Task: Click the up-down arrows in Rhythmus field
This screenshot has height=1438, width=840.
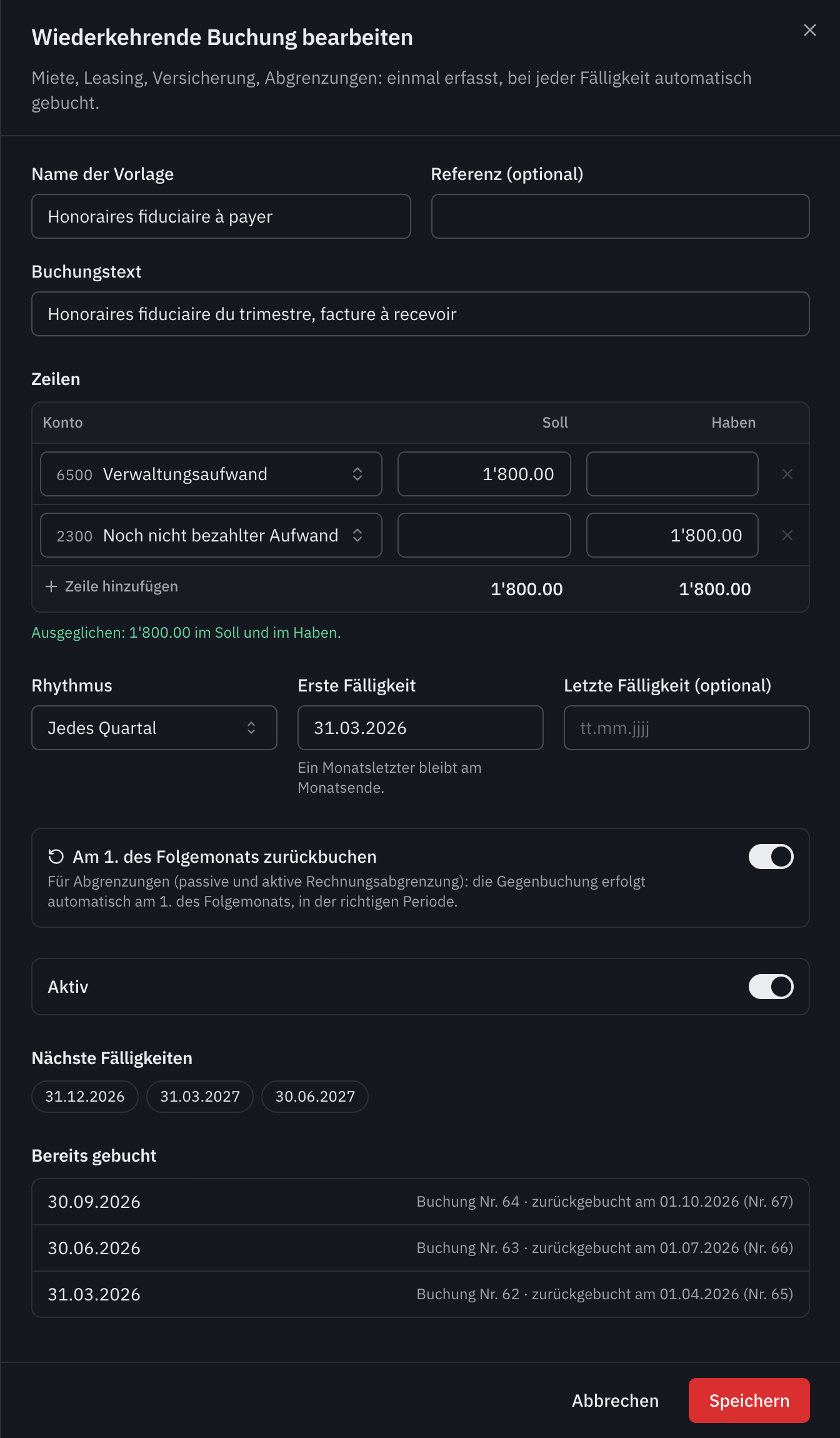Action: 251,728
